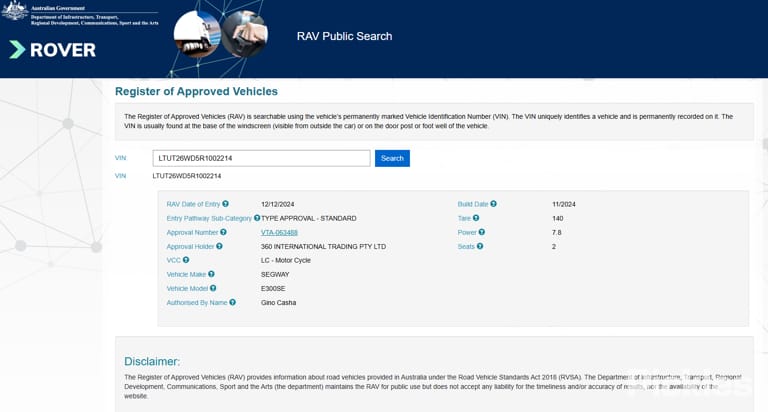The width and height of the screenshot is (768, 412).
Task: Show help for Approval Holder
Action: pyautogui.click(x=219, y=246)
